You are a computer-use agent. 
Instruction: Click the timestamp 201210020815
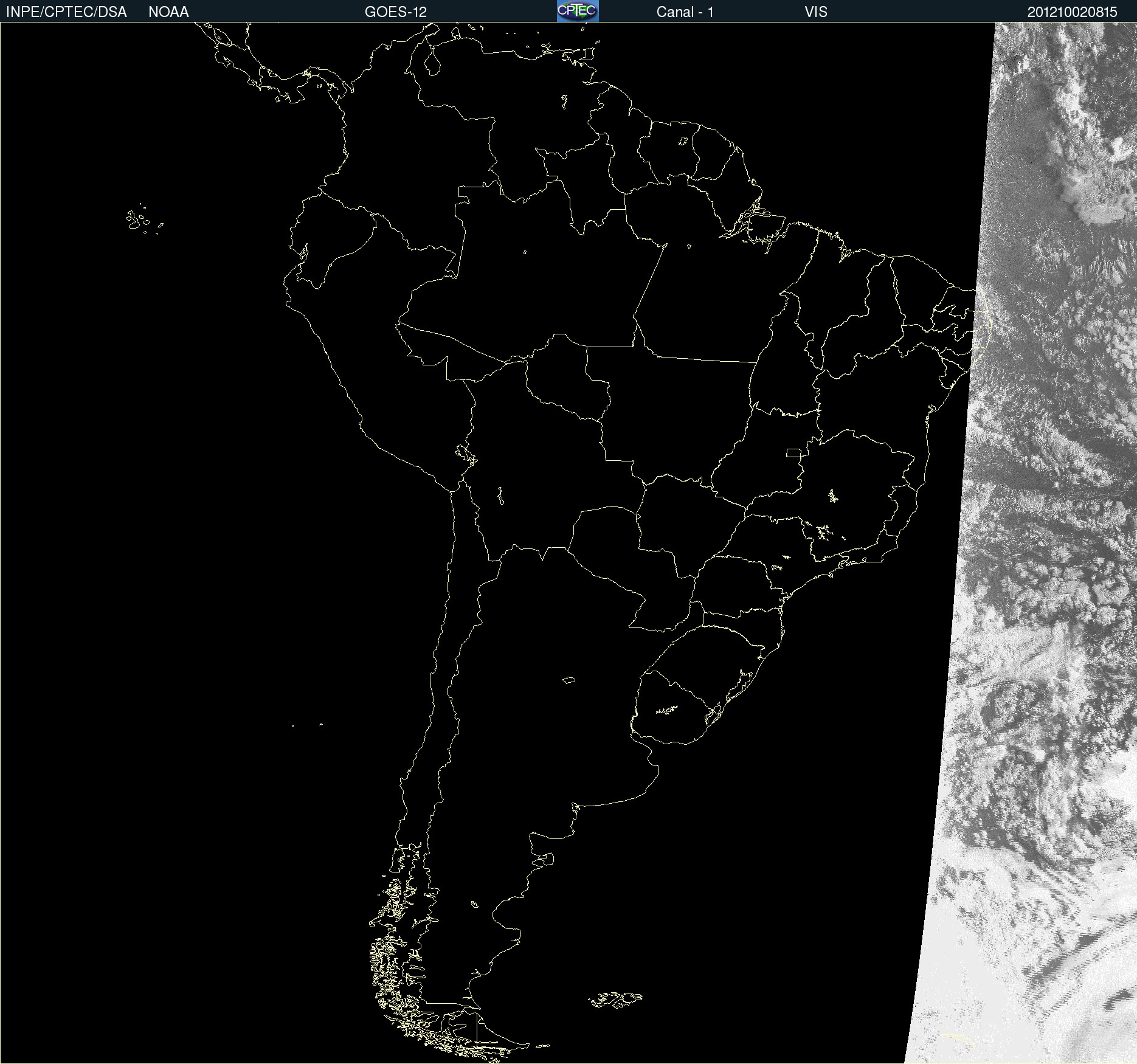[x=1073, y=12]
